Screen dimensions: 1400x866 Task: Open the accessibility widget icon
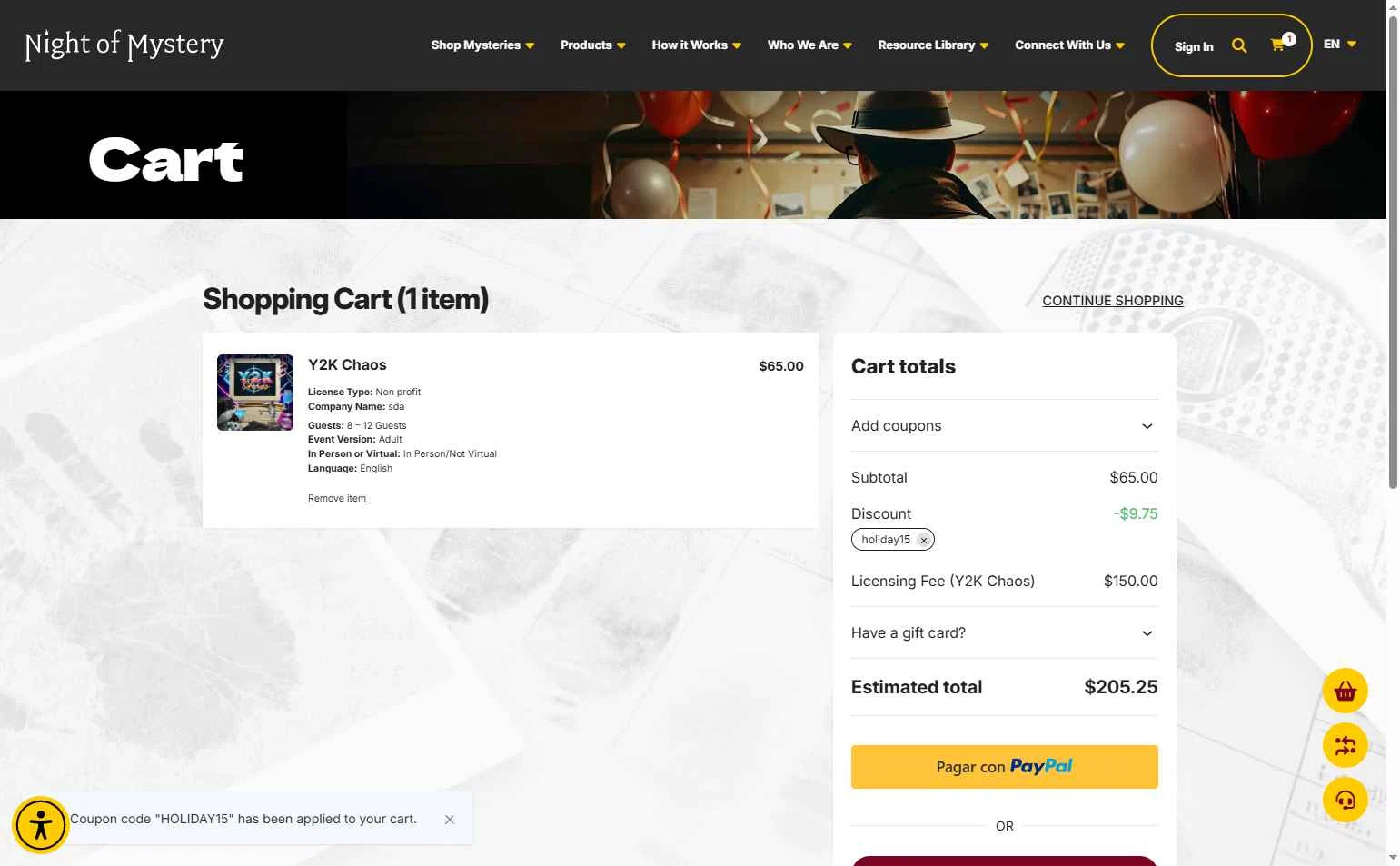tap(40, 825)
